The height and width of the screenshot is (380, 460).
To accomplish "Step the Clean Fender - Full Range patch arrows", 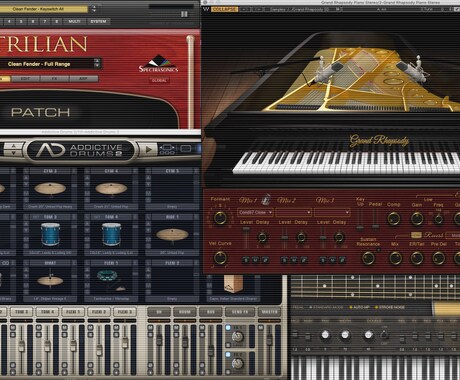I will (97, 63).
